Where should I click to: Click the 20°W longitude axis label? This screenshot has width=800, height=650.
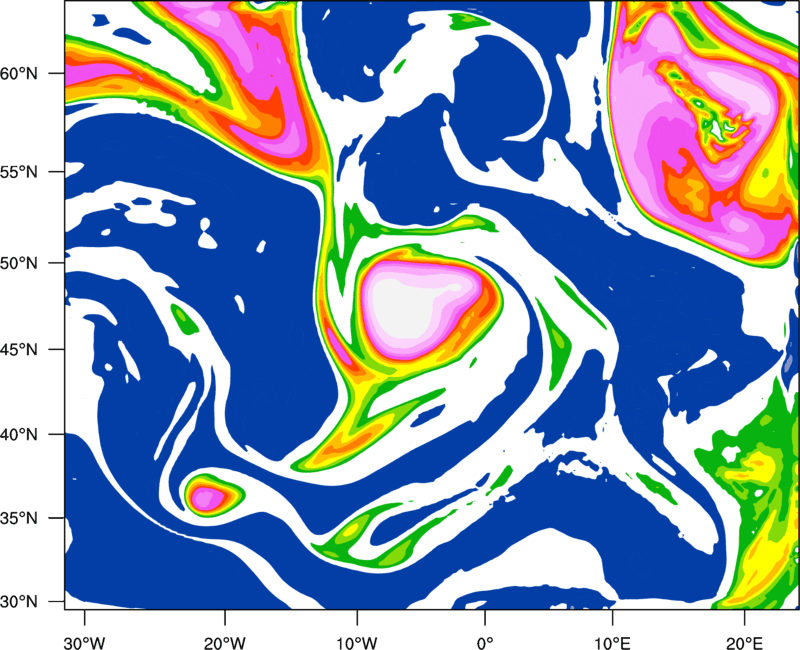[224, 643]
